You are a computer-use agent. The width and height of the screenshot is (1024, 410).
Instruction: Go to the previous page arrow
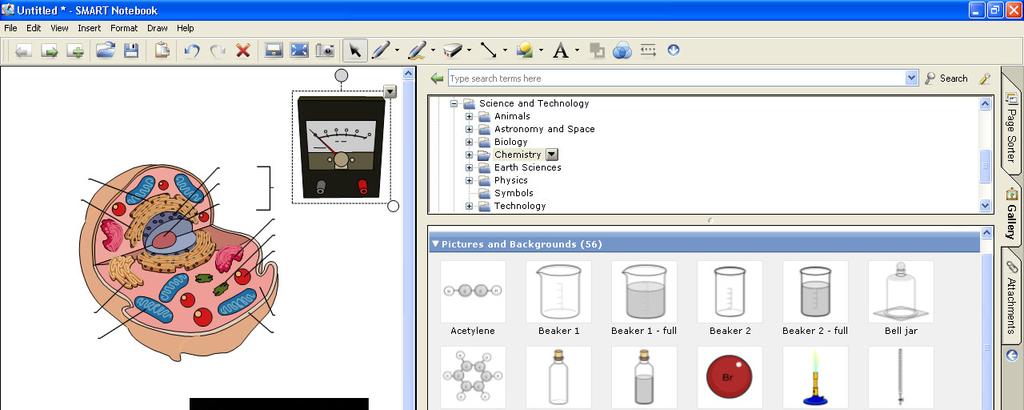click(x=23, y=50)
